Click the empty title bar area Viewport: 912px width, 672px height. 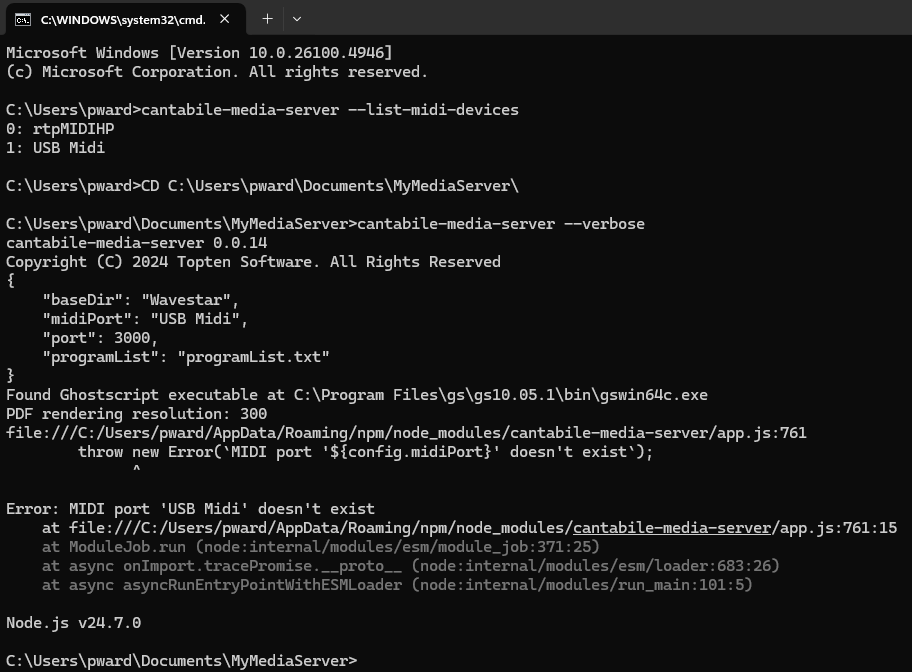600,19
